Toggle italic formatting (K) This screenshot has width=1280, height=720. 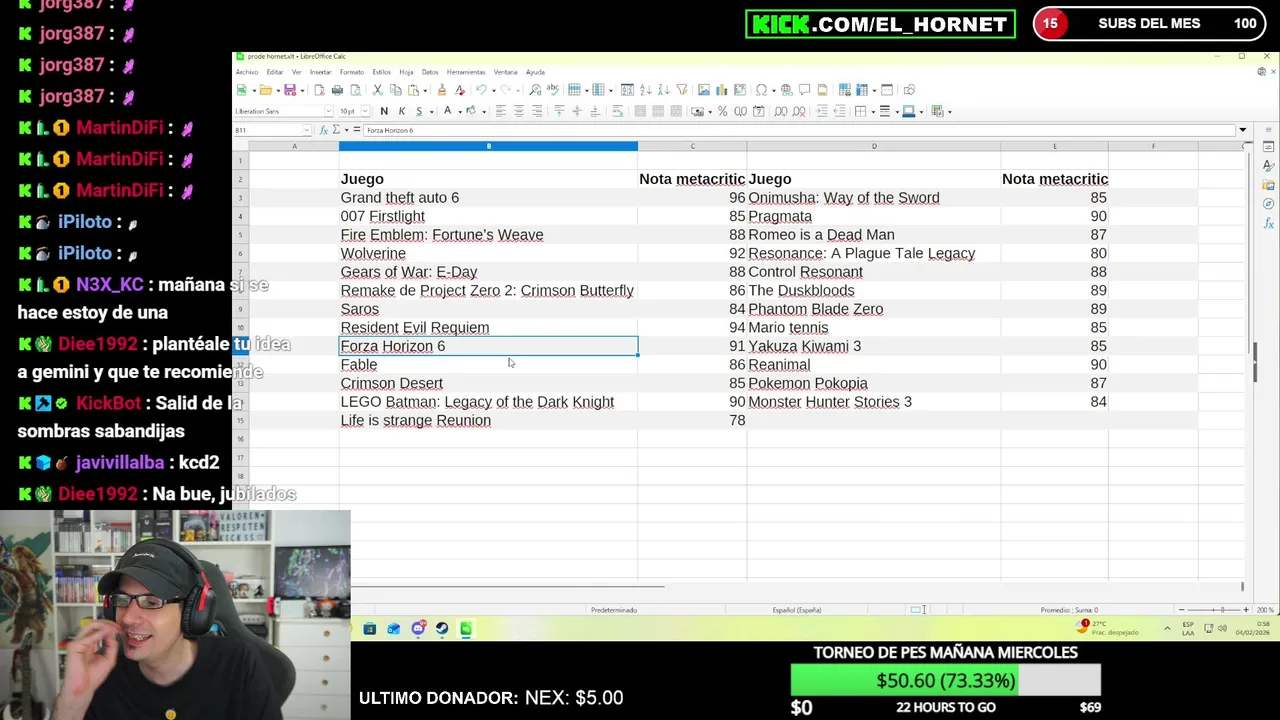pyautogui.click(x=402, y=111)
